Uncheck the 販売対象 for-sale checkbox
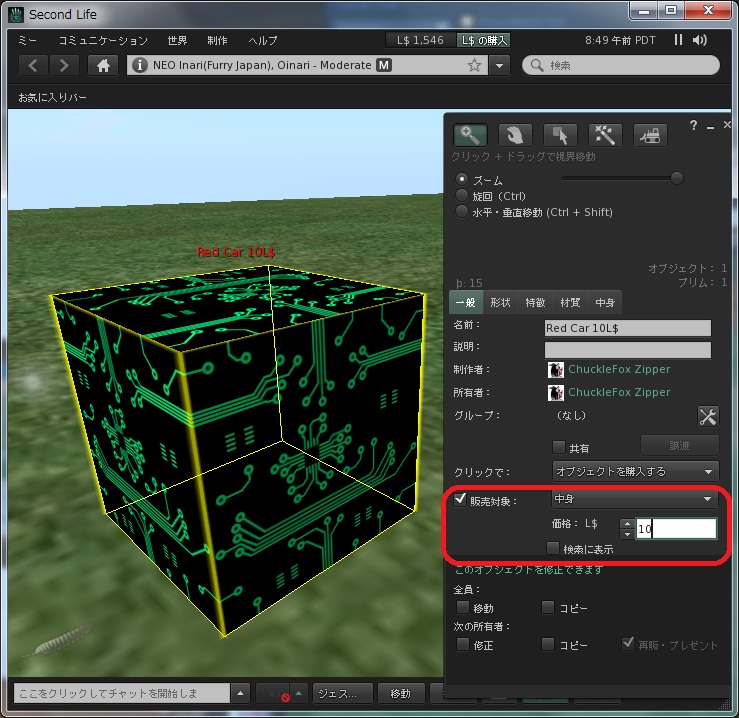 [461, 499]
